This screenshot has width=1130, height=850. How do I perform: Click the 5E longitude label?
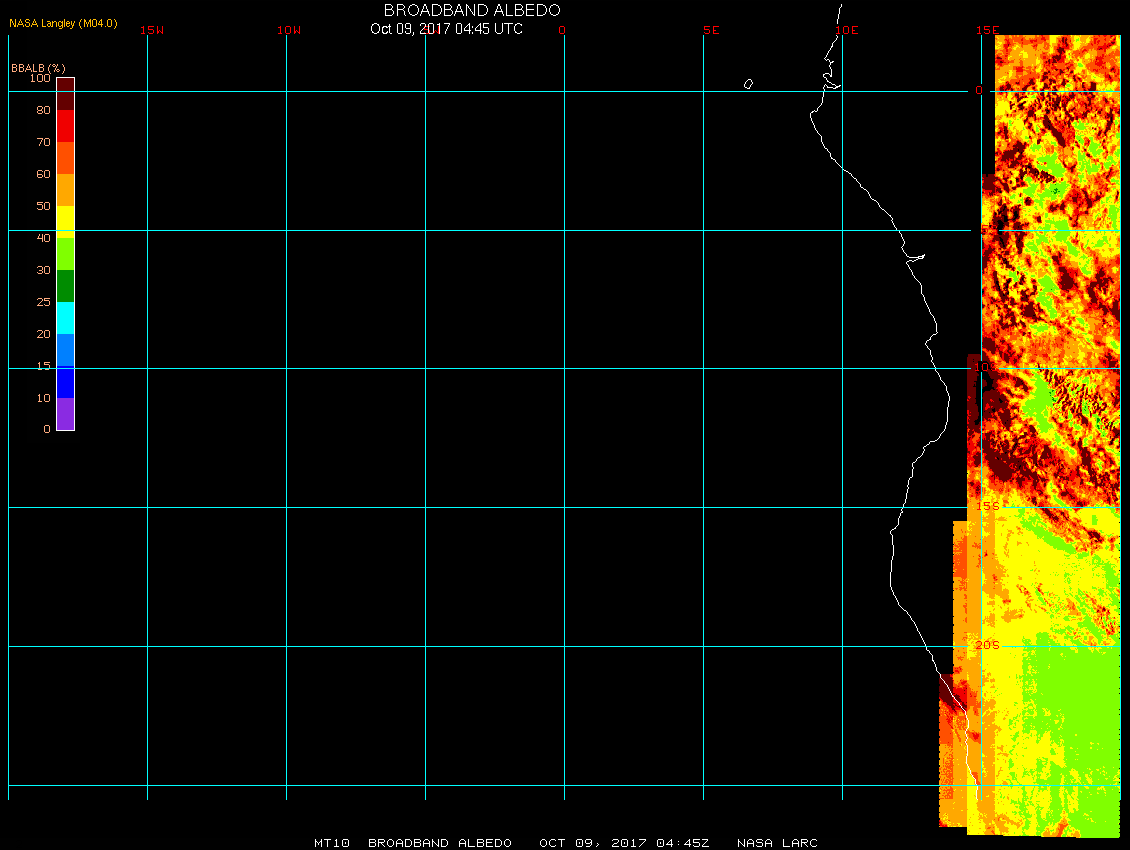tap(711, 30)
